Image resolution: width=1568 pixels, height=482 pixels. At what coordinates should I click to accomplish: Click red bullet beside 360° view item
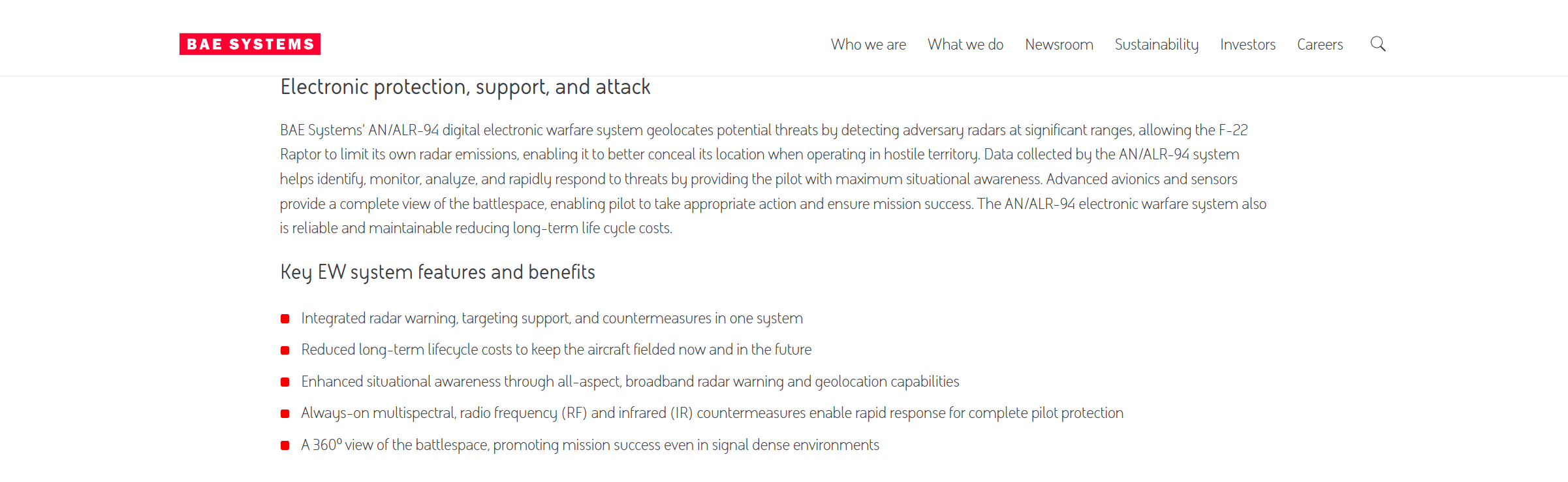285,445
